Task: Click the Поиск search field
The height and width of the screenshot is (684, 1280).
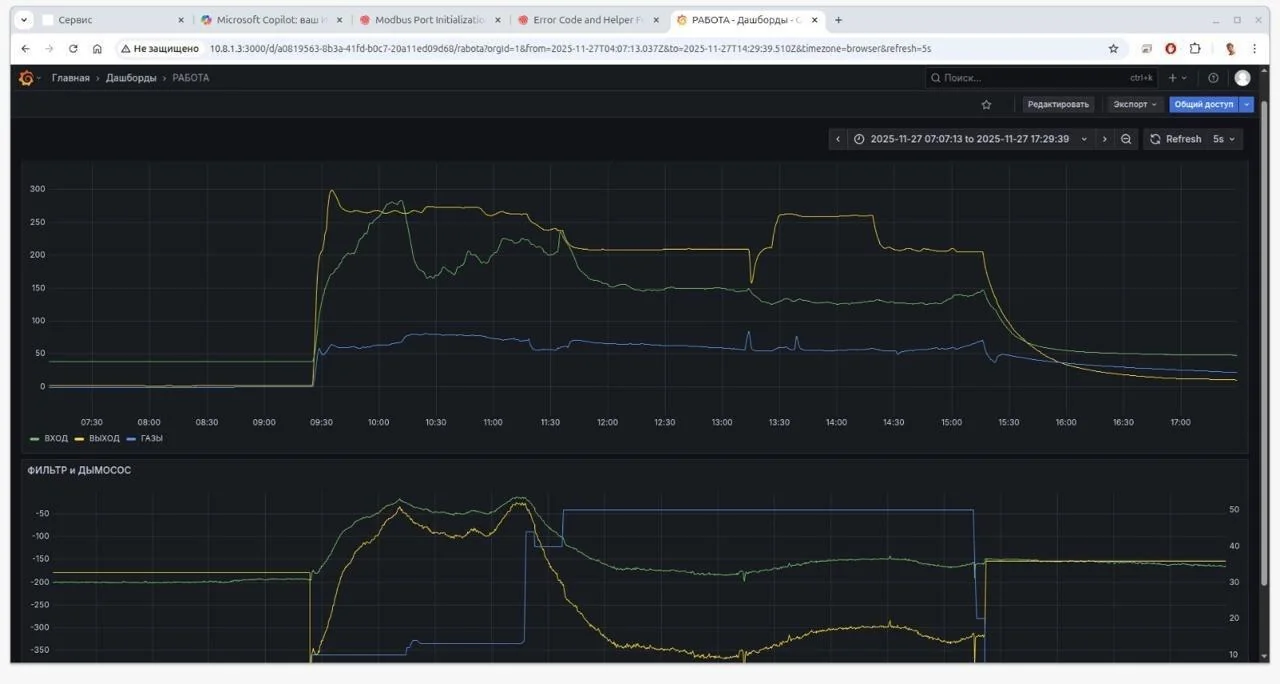Action: [x=1030, y=78]
